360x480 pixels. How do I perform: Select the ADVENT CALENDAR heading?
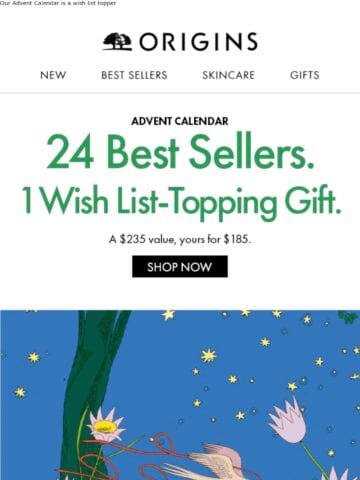pyautogui.click(x=180, y=121)
